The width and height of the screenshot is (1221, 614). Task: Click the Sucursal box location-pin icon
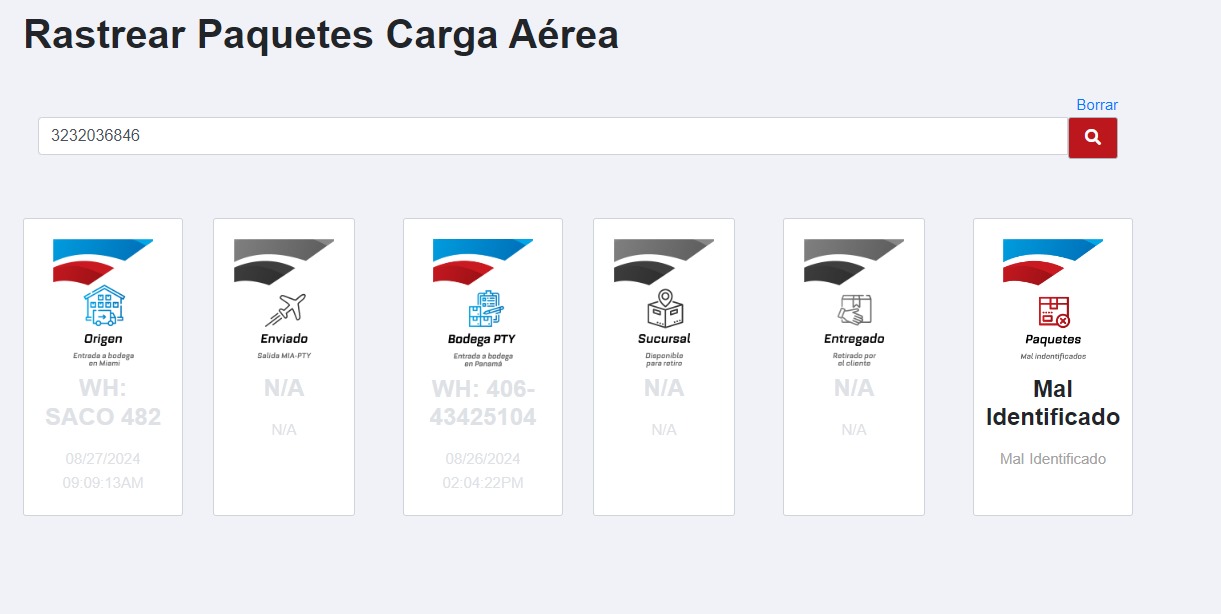(x=664, y=308)
